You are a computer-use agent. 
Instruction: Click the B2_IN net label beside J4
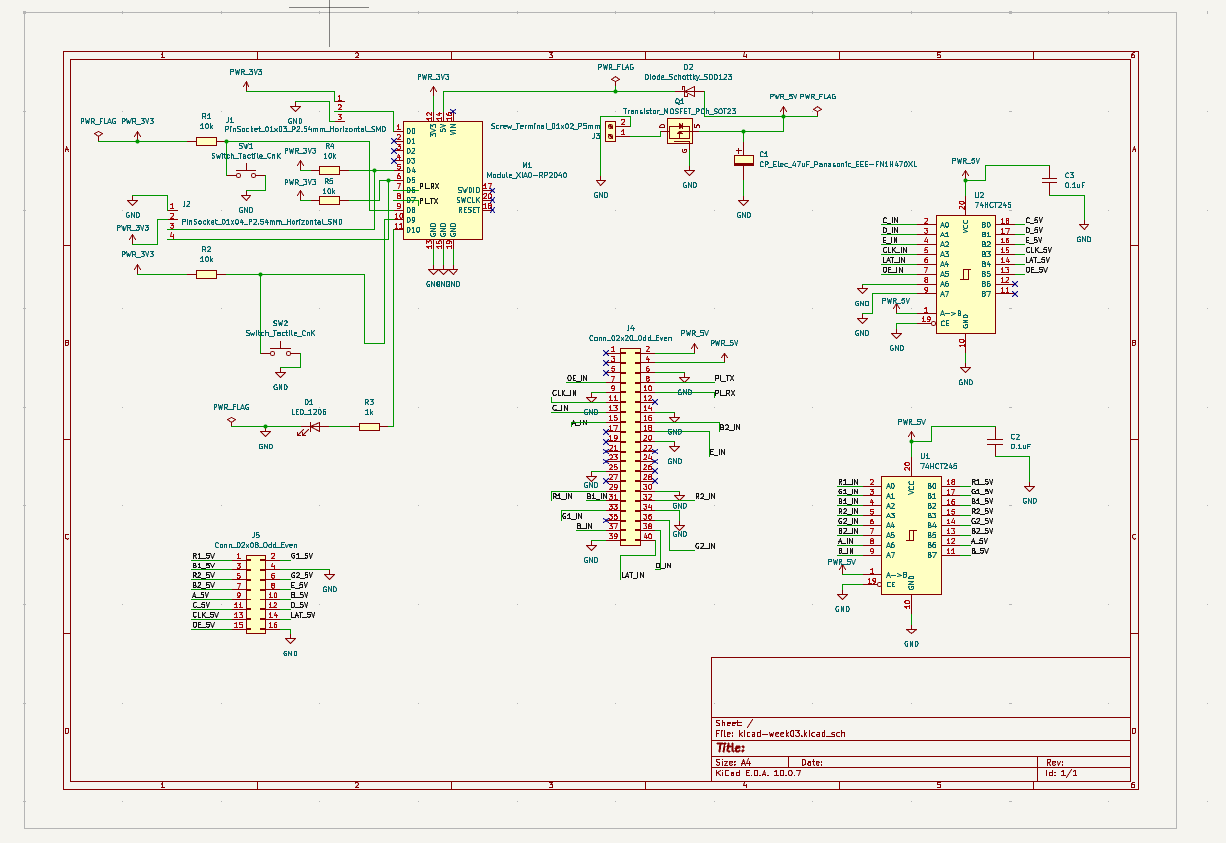[729, 427]
